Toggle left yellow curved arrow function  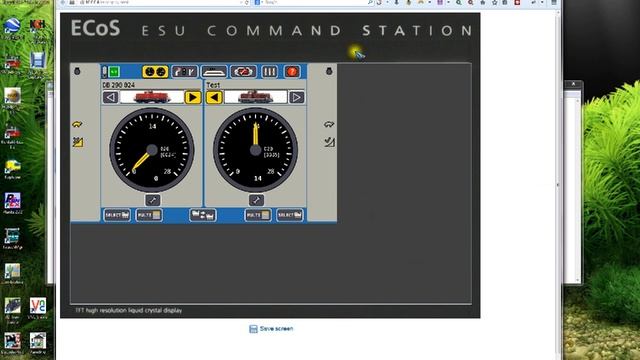coord(77,124)
